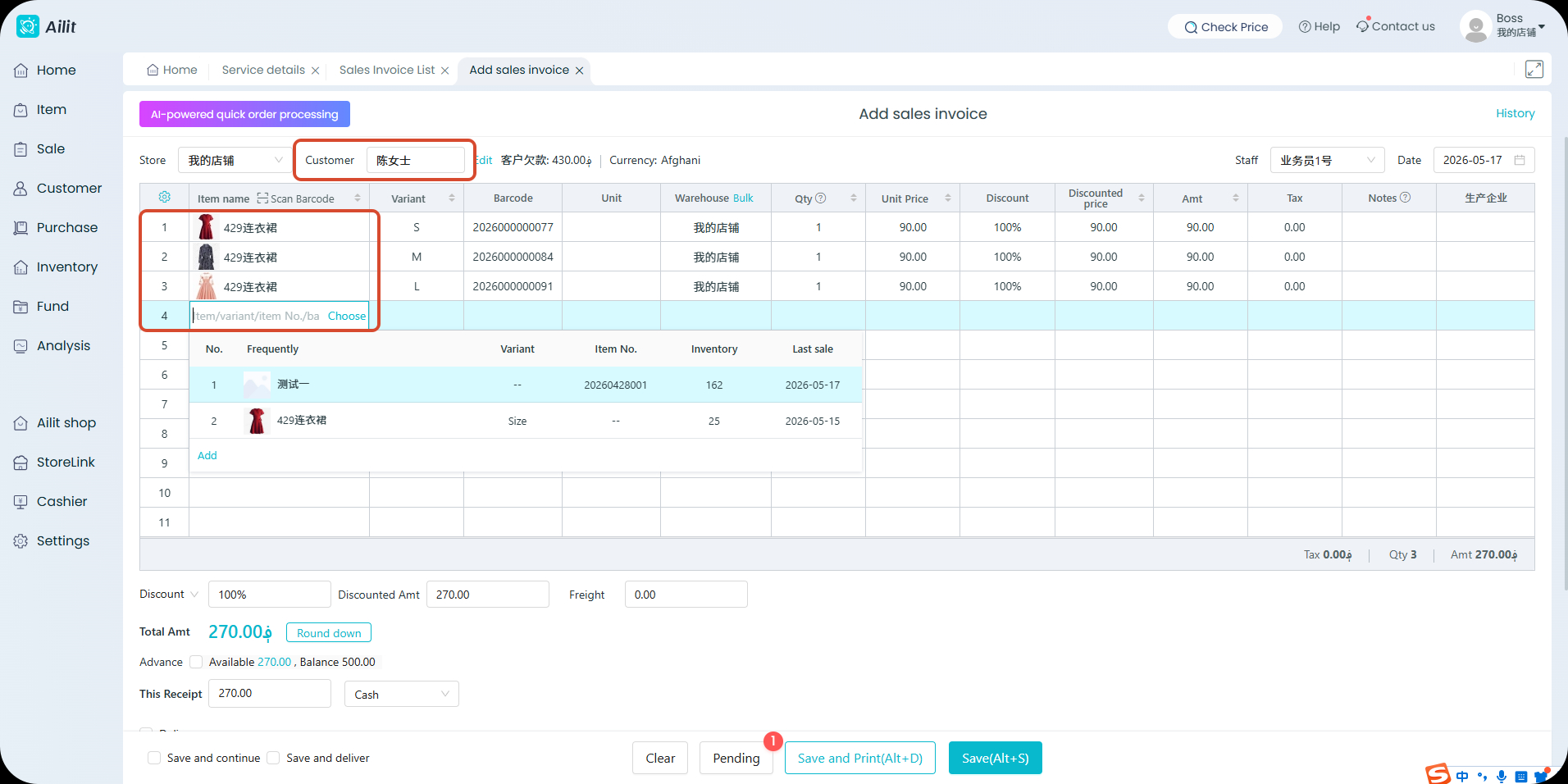Sort by the Qty column arrows
Viewport: 1568px width, 784px height.
pos(854,198)
